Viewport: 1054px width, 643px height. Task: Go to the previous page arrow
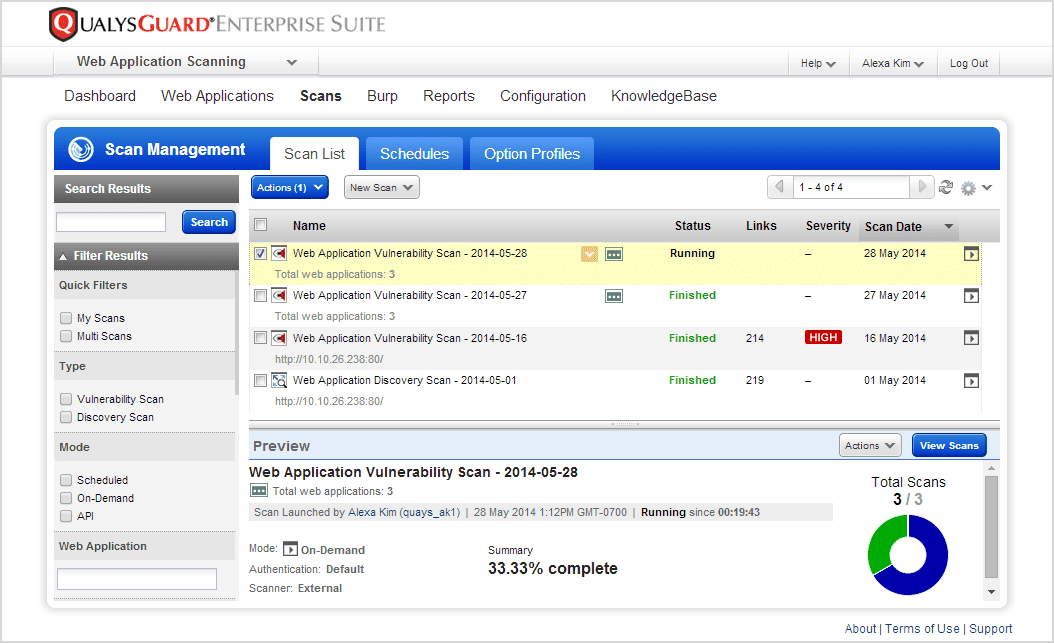tap(780, 186)
